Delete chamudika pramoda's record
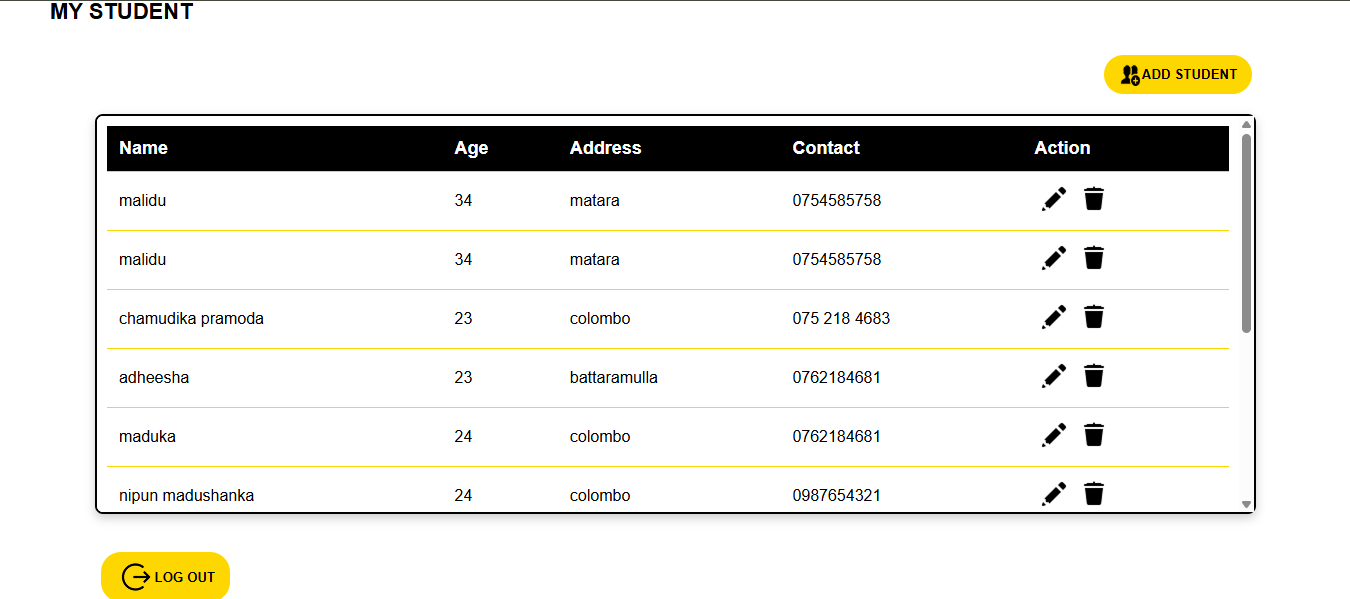1350x599 pixels. click(1093, 317)
